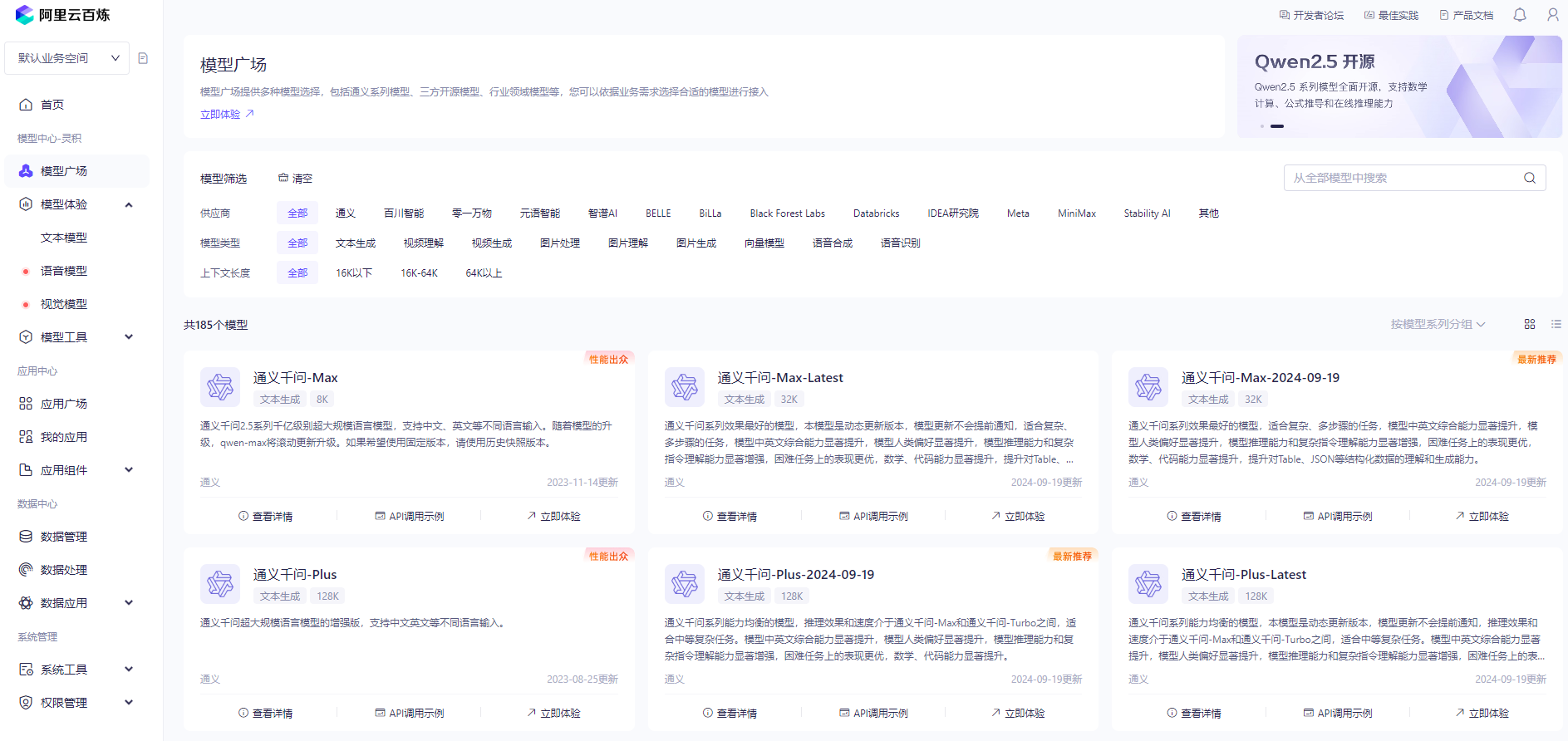The image size is (1568, 741).
Task: Click the 通义千问-Max model logo
Action: pos(220,387)
